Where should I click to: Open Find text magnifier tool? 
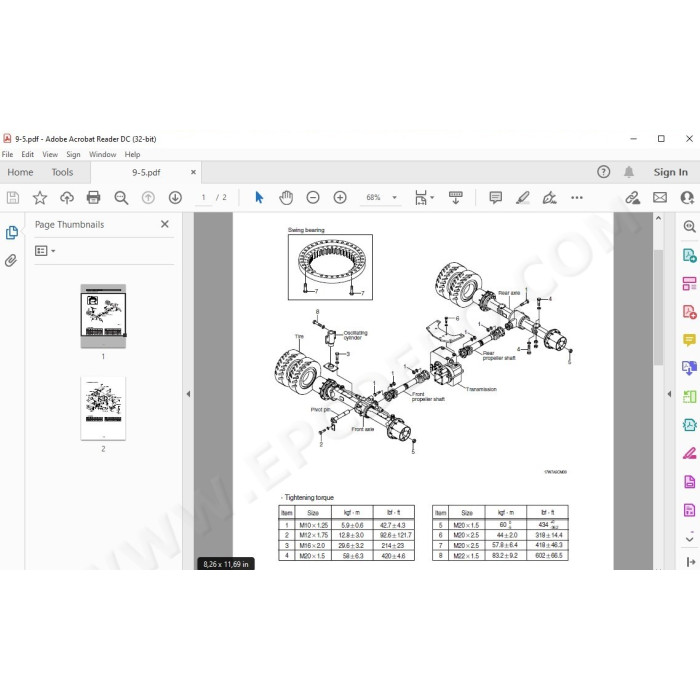point(121,197)
